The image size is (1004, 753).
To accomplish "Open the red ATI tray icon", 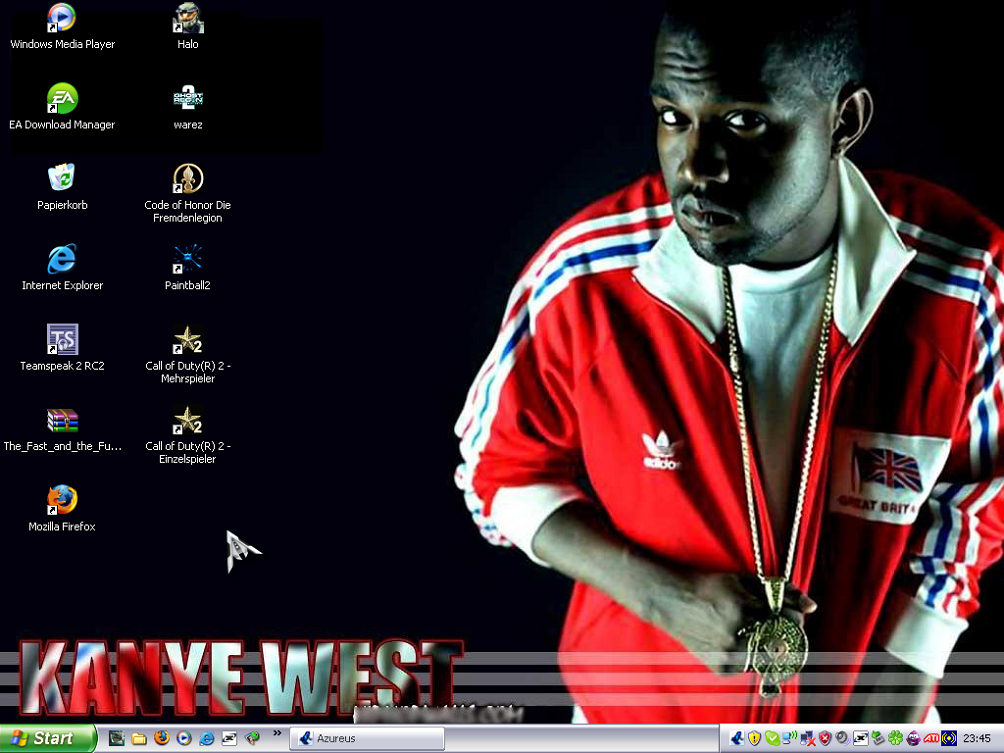I will pos(930,738).
